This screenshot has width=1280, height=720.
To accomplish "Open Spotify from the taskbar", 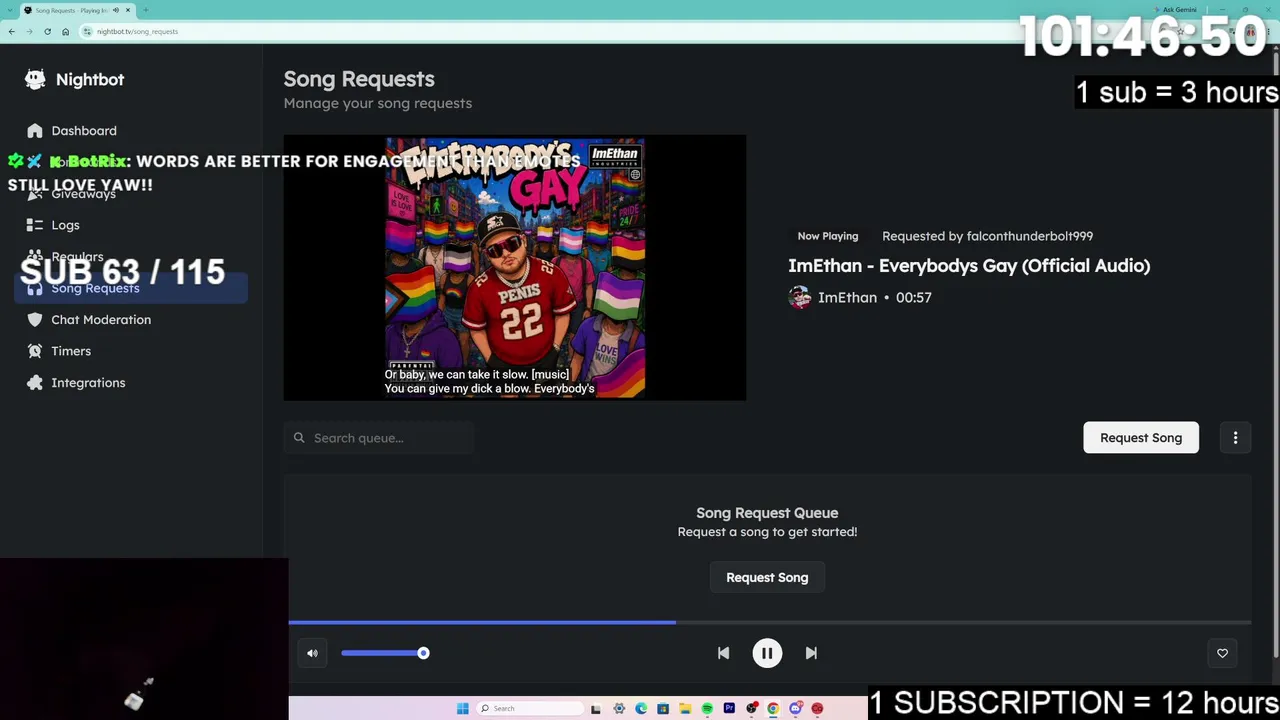I will coord(707,709).
